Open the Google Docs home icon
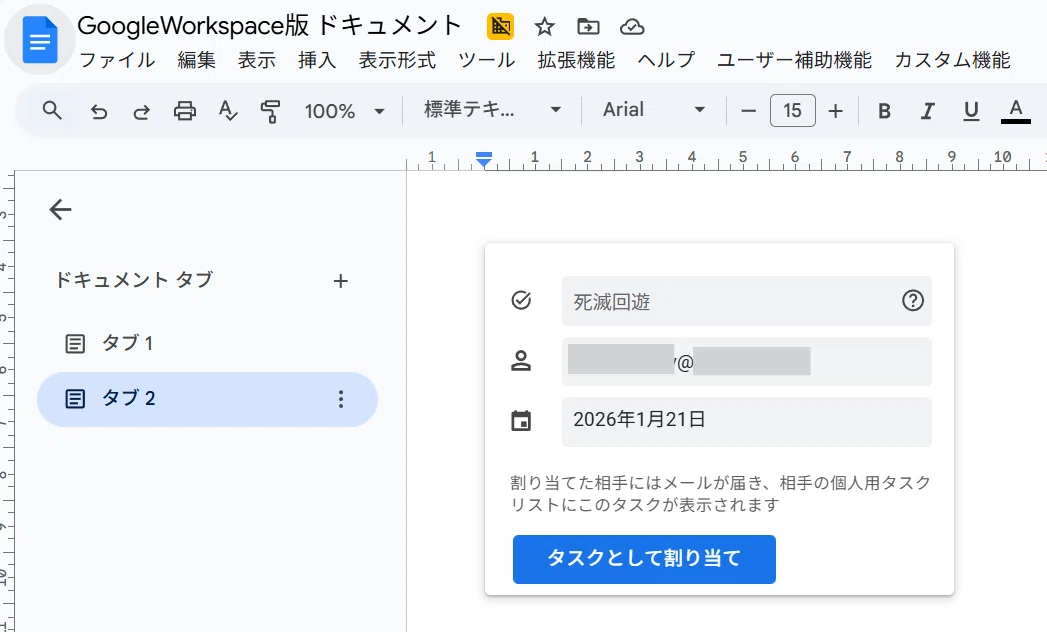 tap(39, 41)
